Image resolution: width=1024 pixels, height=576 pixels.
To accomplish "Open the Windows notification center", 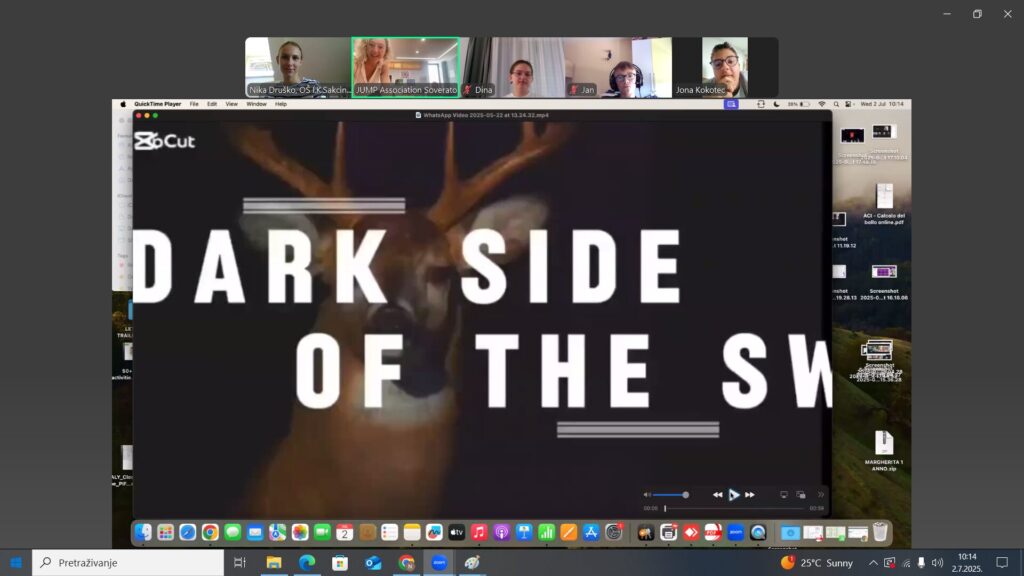I will point(1002,562).
